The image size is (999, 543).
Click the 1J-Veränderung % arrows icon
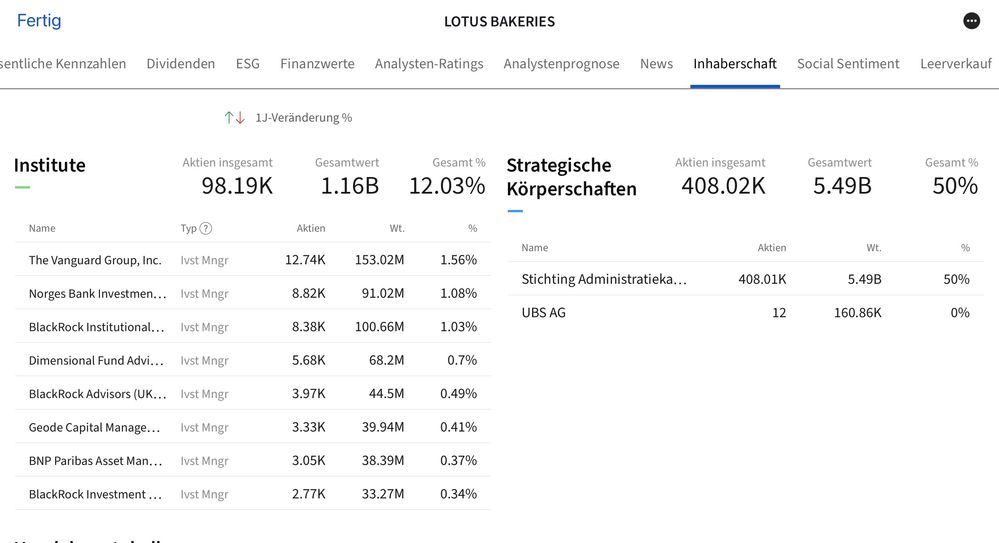point(235,118)
